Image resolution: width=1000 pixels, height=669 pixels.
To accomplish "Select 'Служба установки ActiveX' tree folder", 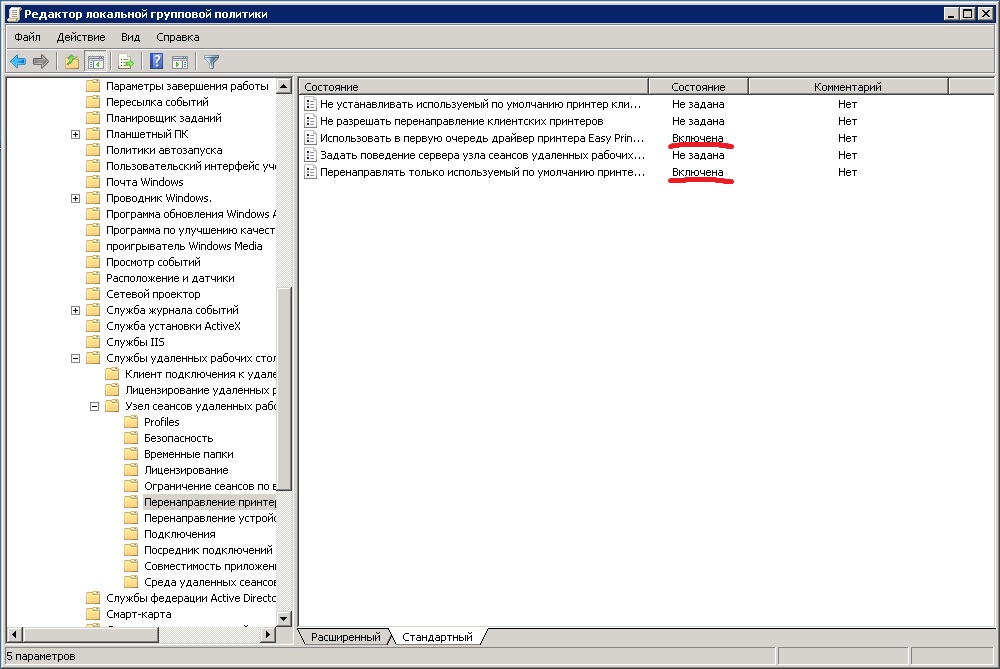I will 173,326.
